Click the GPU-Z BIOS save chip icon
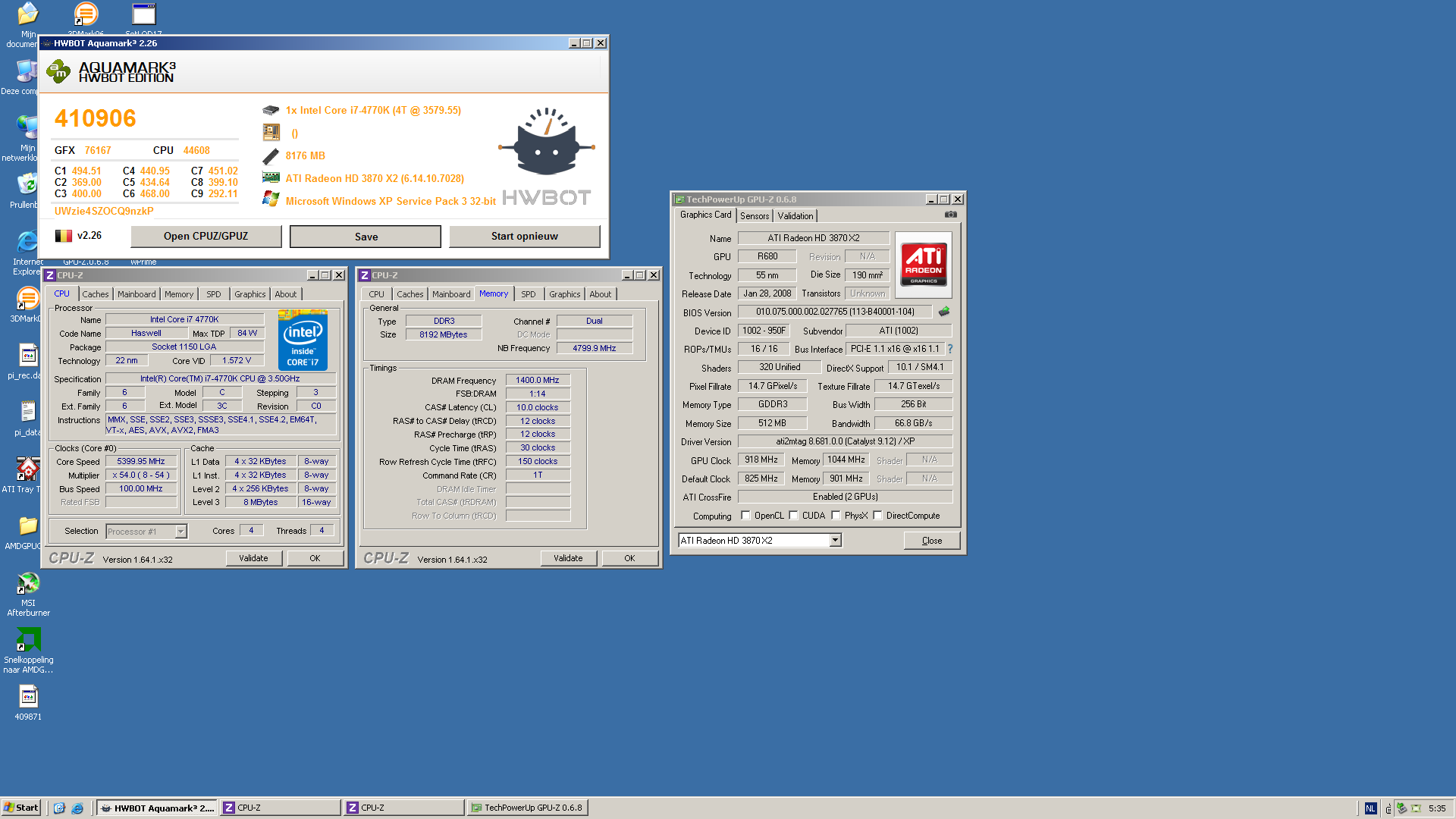The width and height of the screenshot is (1456, 819). [944, 311]
